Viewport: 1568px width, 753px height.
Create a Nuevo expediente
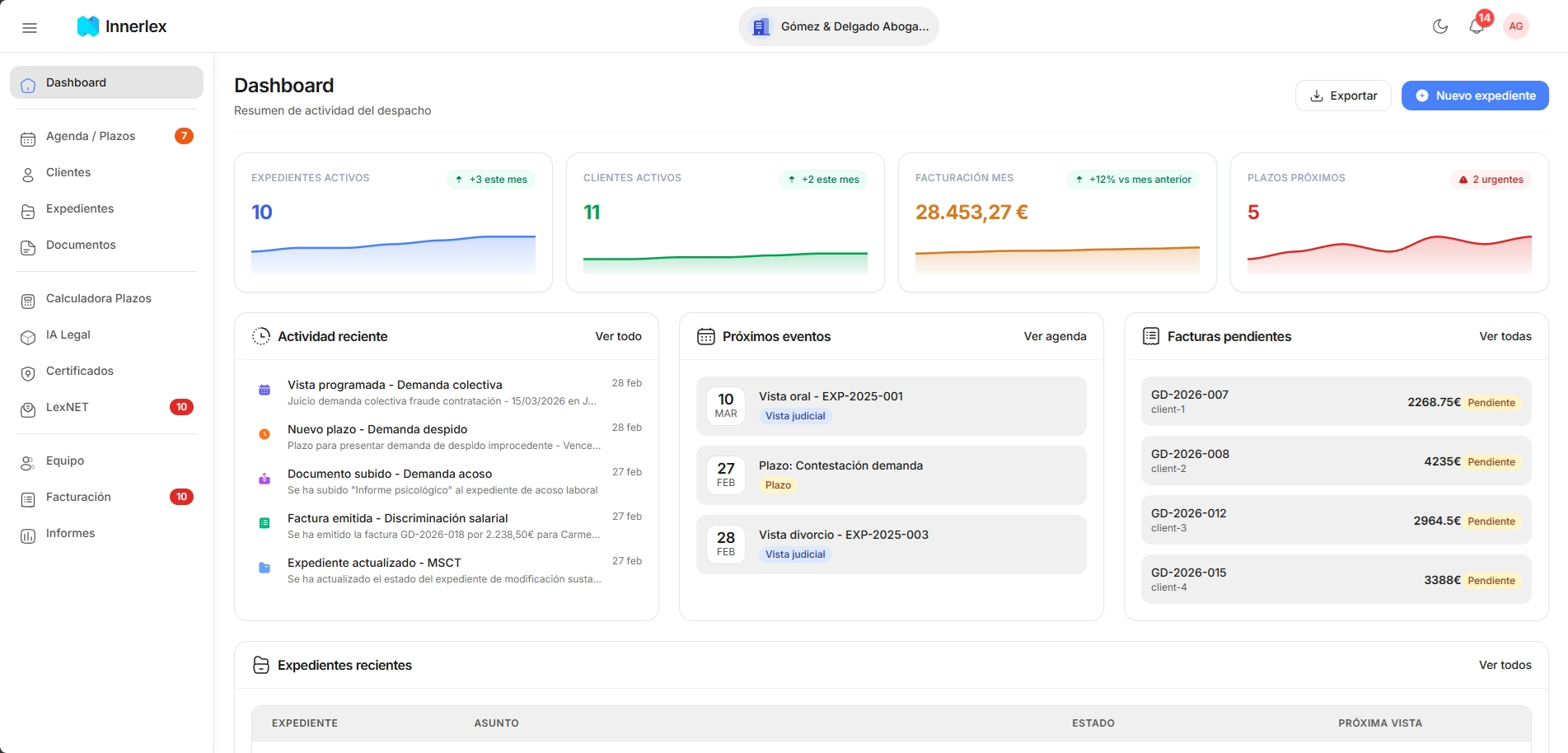pos(1475,96)
